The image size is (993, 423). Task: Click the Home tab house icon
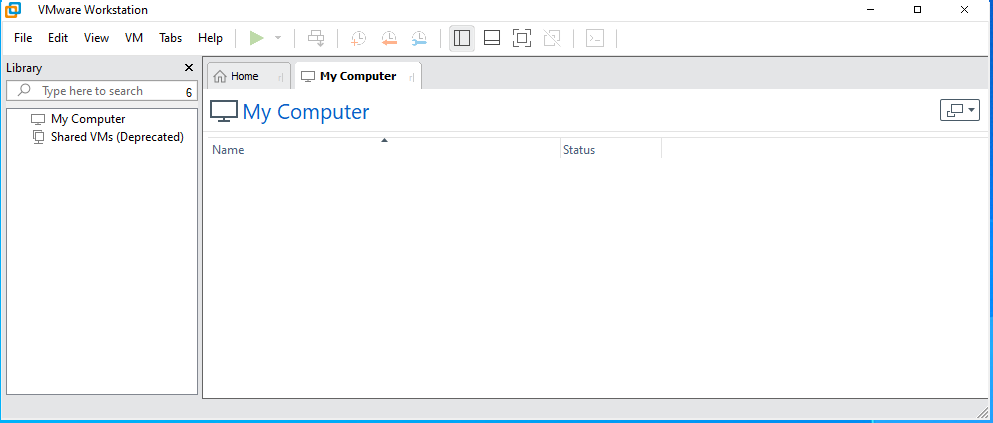(x=220, y=77)
